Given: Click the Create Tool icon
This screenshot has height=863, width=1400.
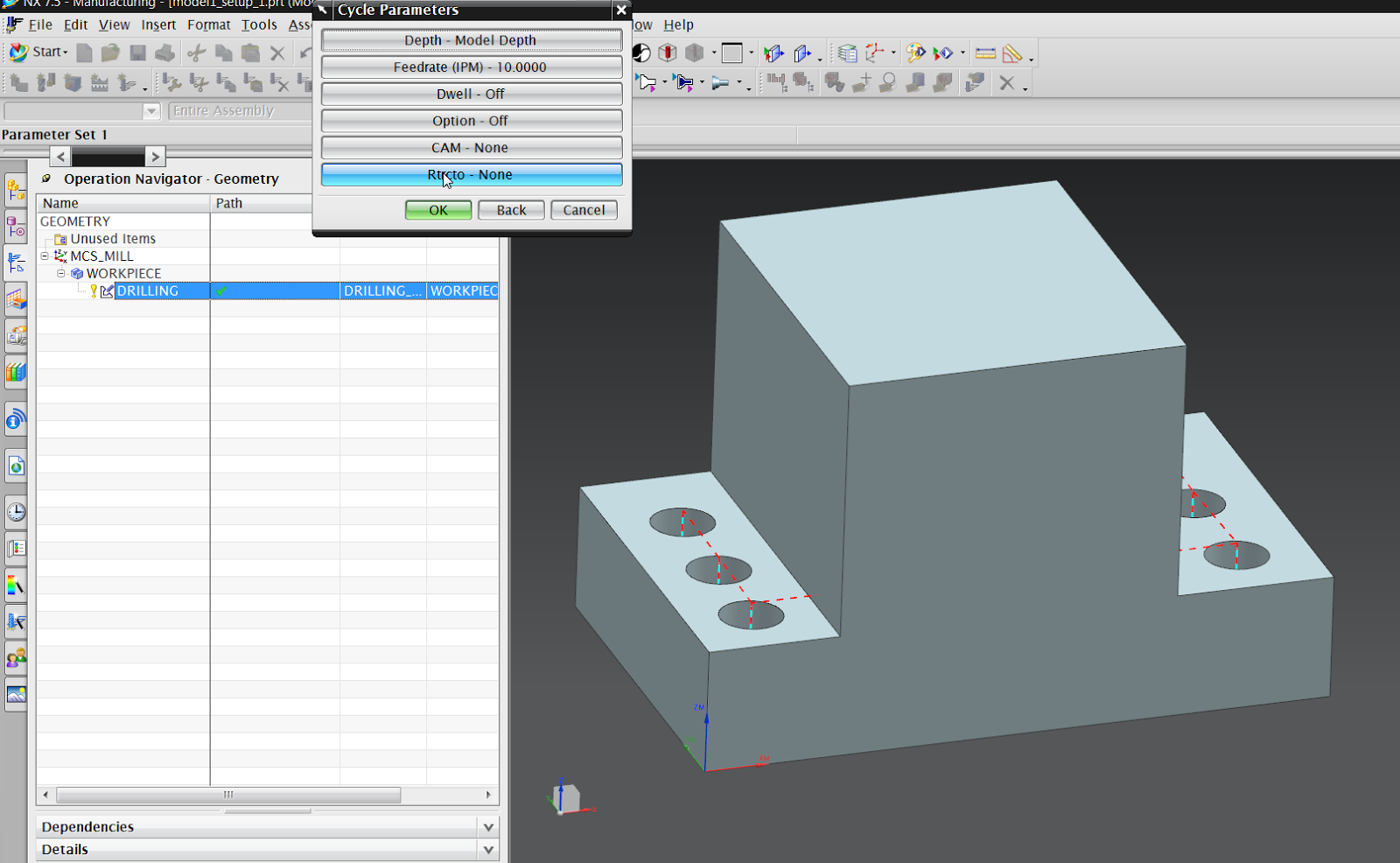Looking at the screenshot, I should pyautogui.click(x=45, y=83).
